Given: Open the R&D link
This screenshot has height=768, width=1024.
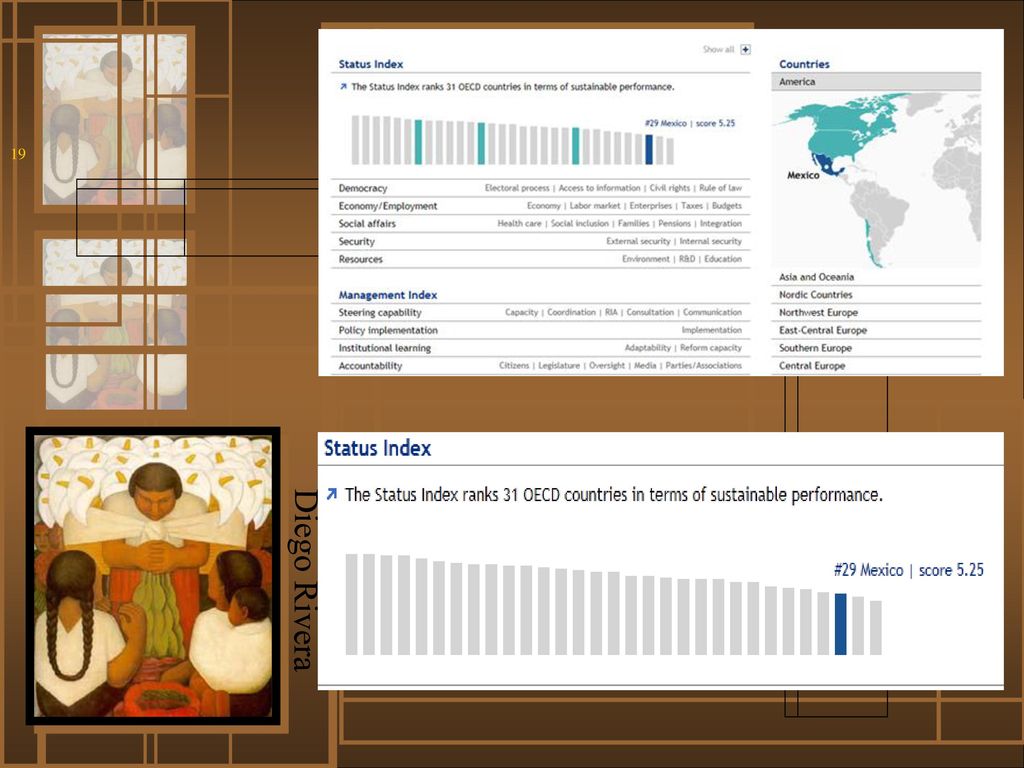Looking at the screenshot, I should click(x=687, y=259).
